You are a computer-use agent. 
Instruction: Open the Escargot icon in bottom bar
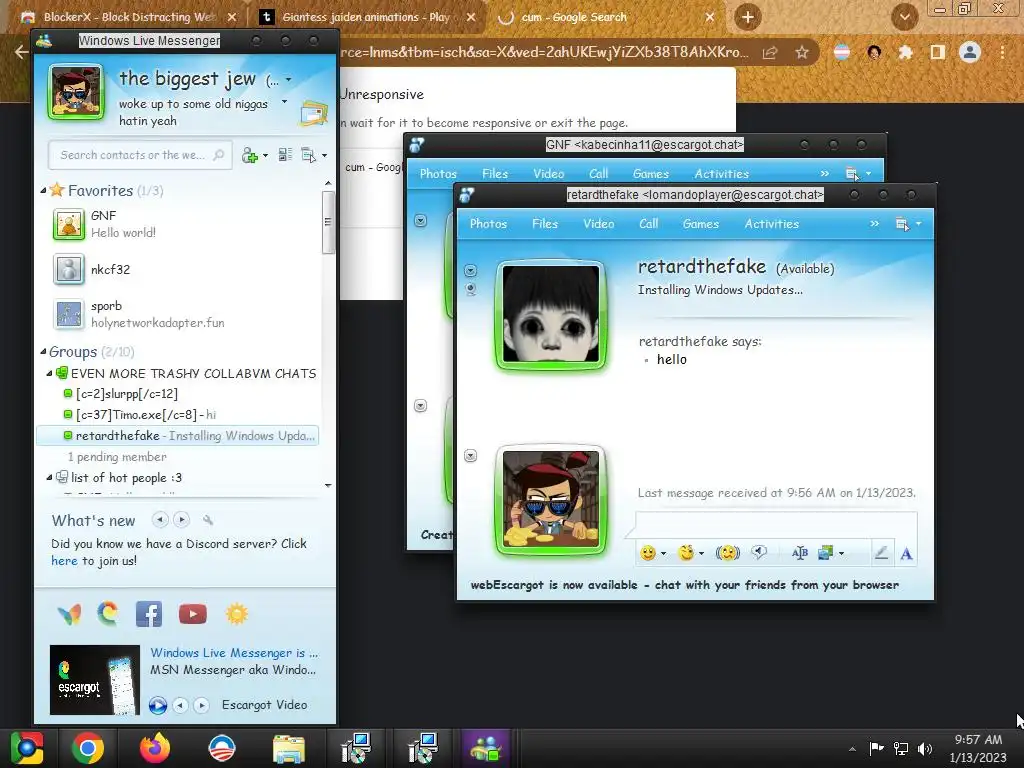click(x=108, y=613)
